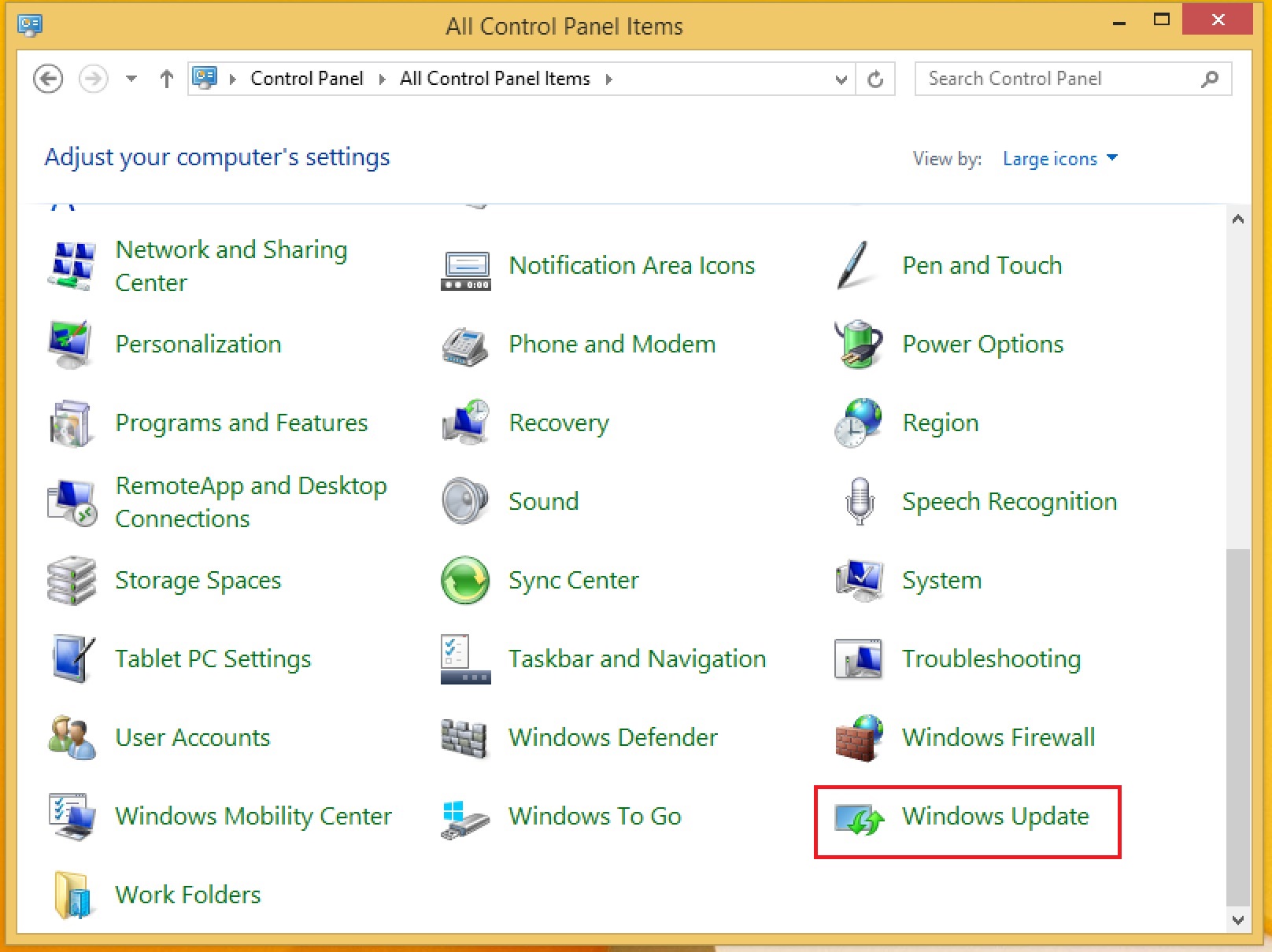The height and width of the screenshot is (952, 1272).
Task: Click the Windows To Go USB icon
Action: coord(465,818)
